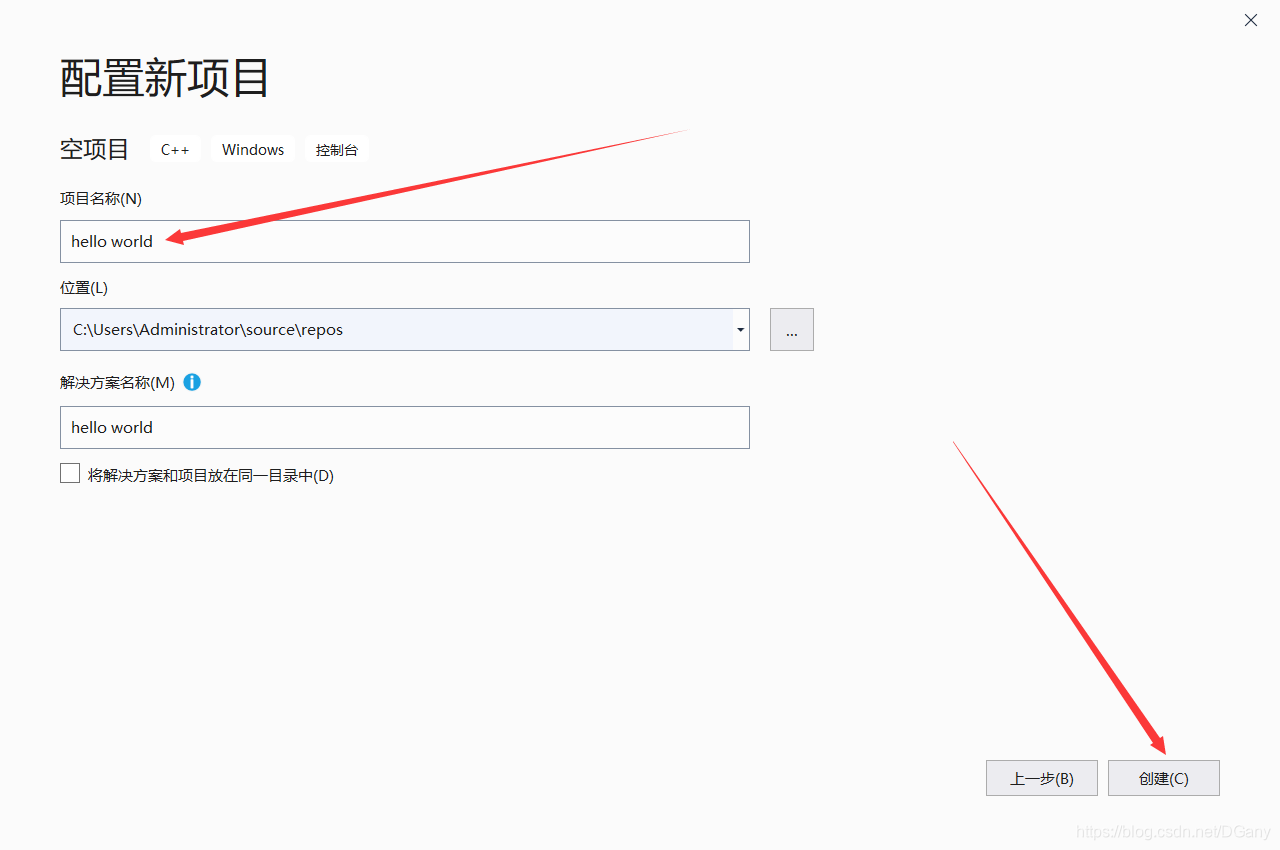This screenshot has width=1280, height=850.
Task: Click the Windows tag
Action: (x=253, y=150)
